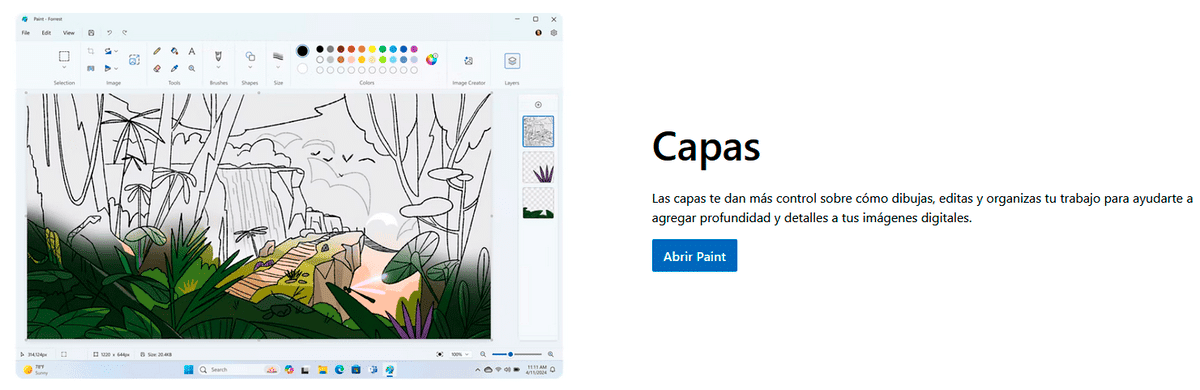Image resolution: width=1200 pixels, height=390 pixels.
Task: Click the zoom out magnifier icon
Action: point(482,354)
